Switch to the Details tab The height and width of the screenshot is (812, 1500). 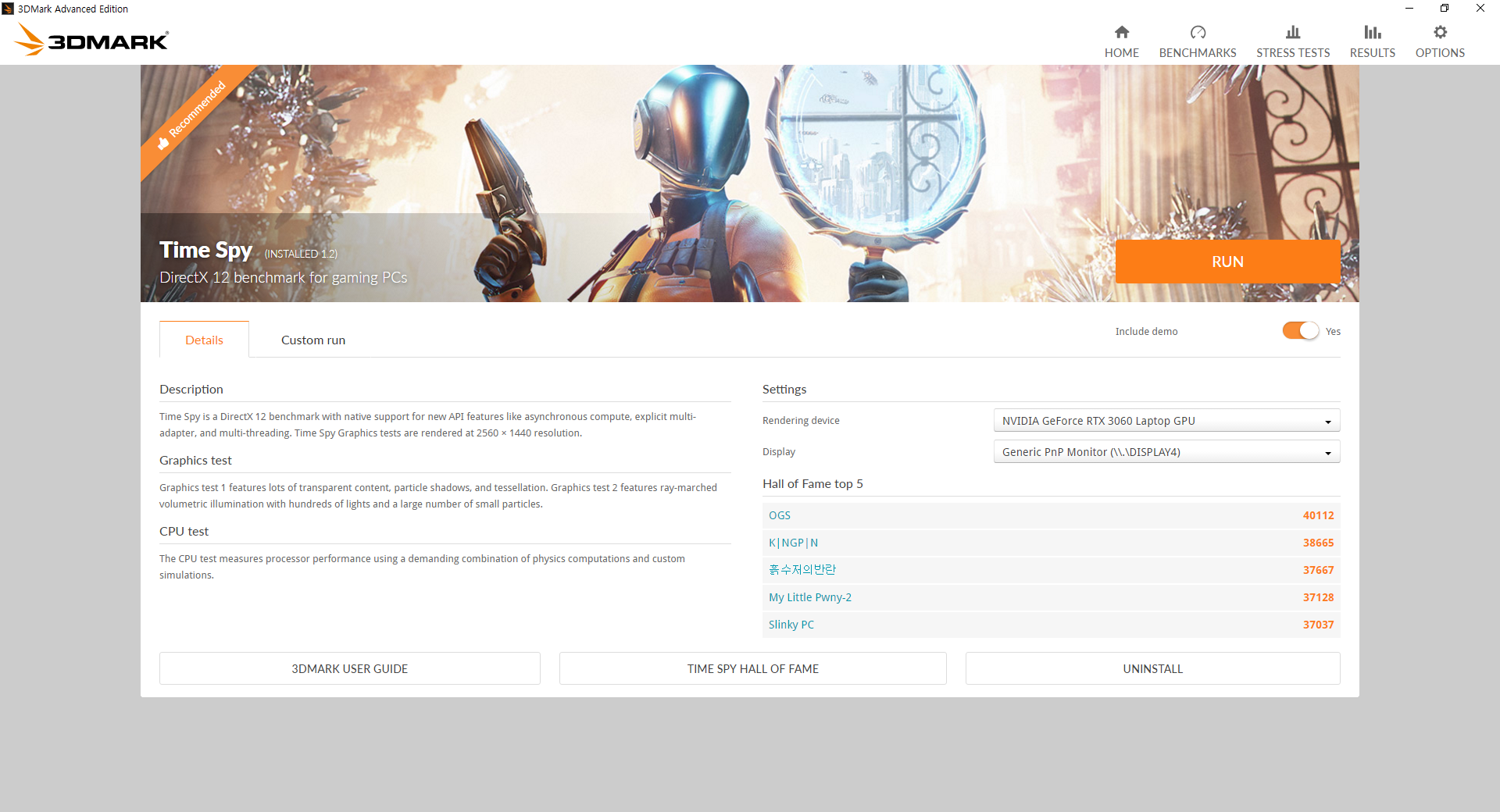click(x=204, y=340)
